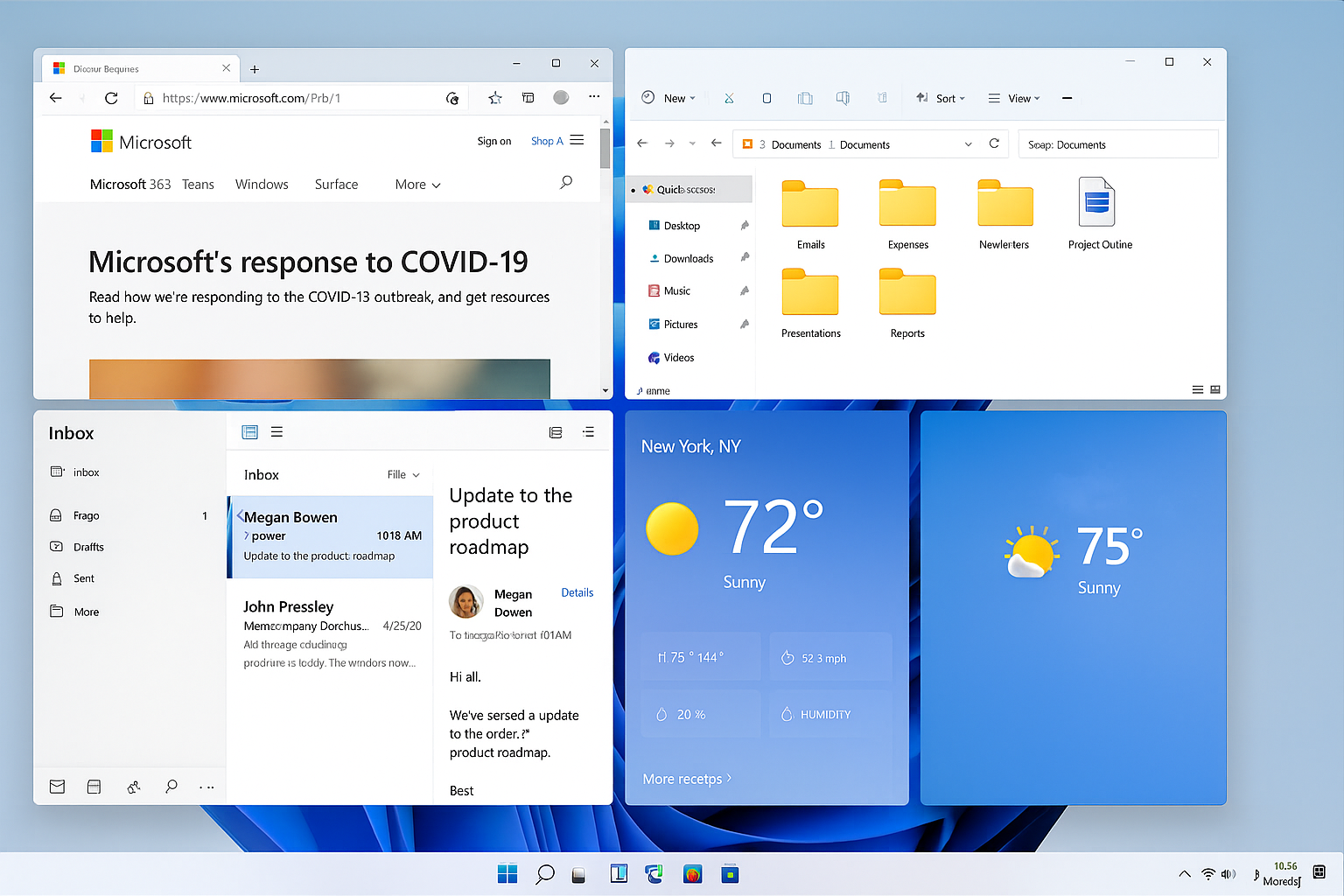Open the Megan Bowen email
This screenshot has width=1344, height=896.
pyautogui.click(x=331, y=537)
